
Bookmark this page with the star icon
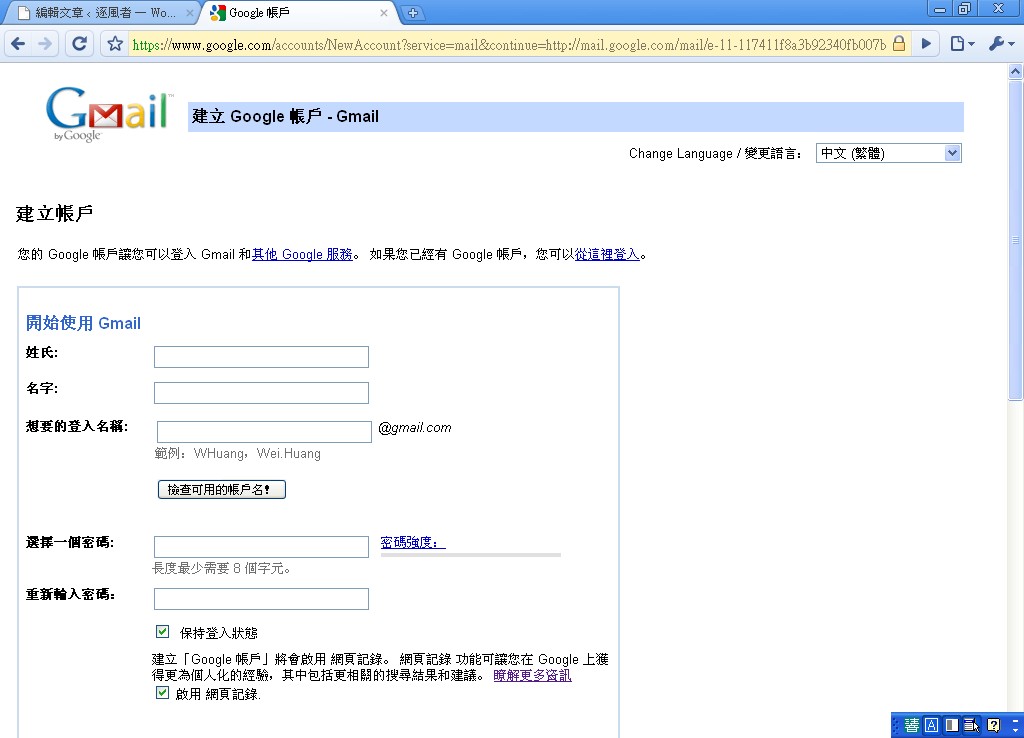click(115, 44)
